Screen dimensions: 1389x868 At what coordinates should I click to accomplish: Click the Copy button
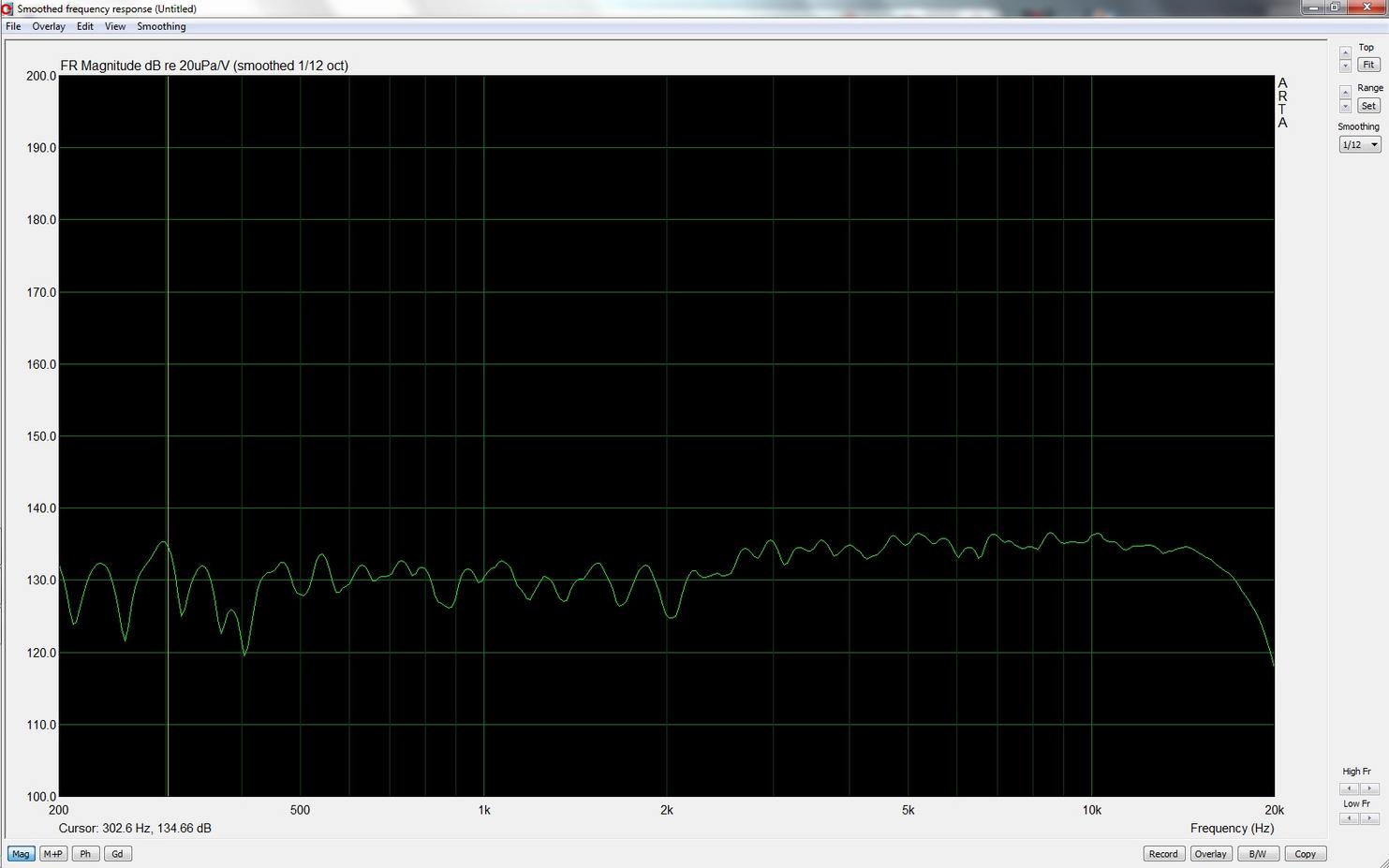click(1306, 854)
